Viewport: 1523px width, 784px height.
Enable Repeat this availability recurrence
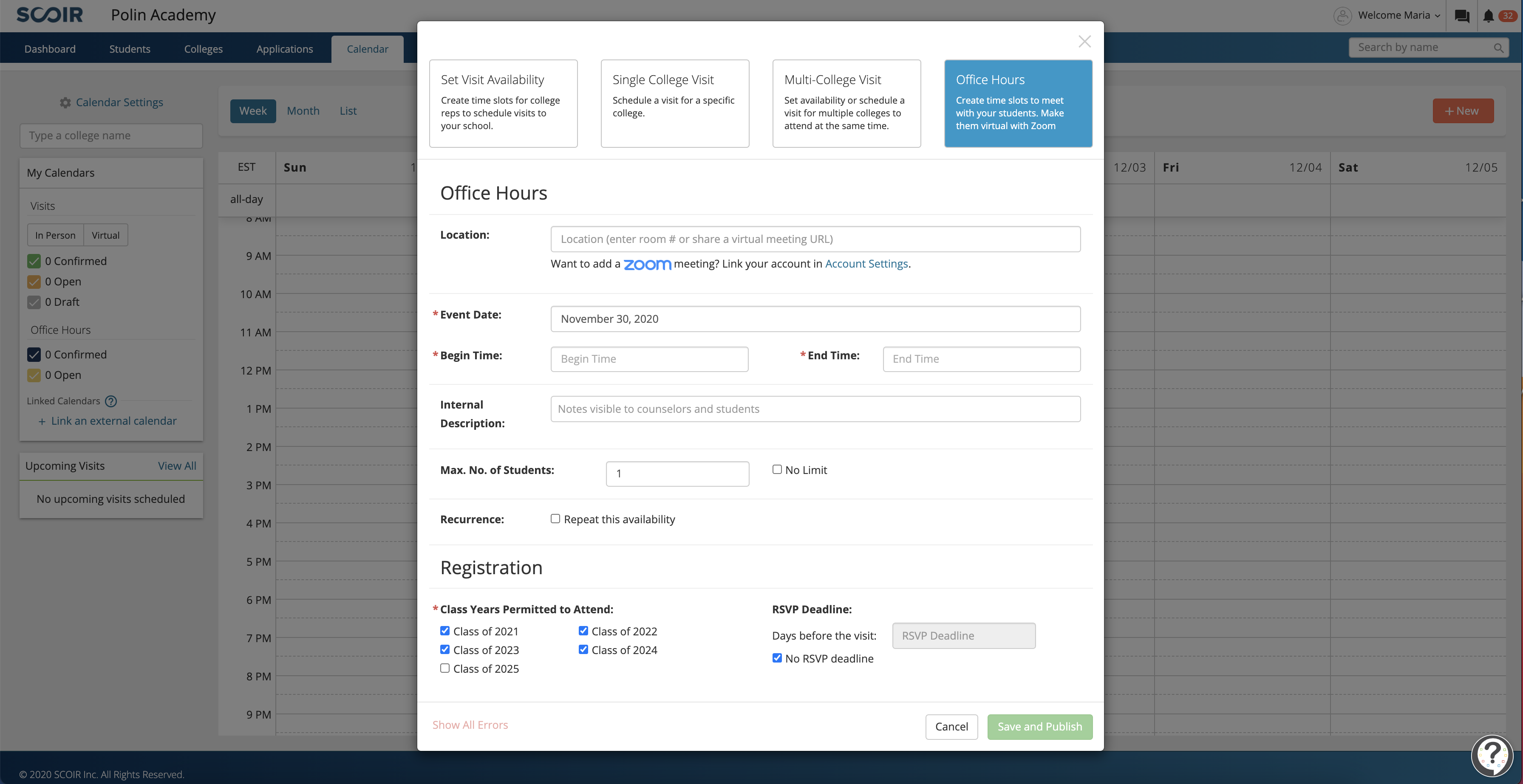(x=555, y=519)
